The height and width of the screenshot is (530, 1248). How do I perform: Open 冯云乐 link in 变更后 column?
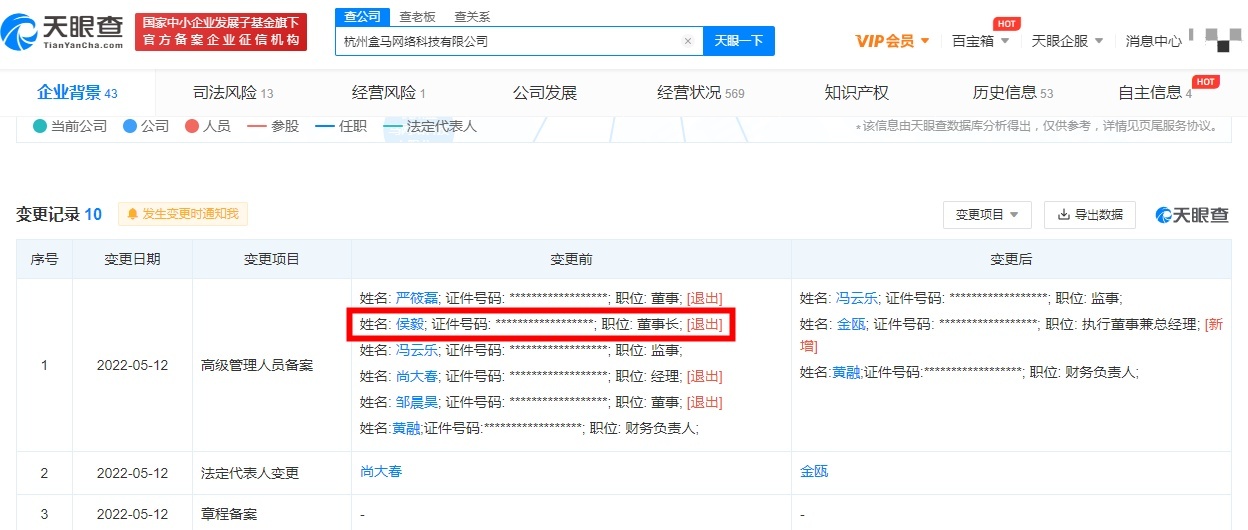857,298
